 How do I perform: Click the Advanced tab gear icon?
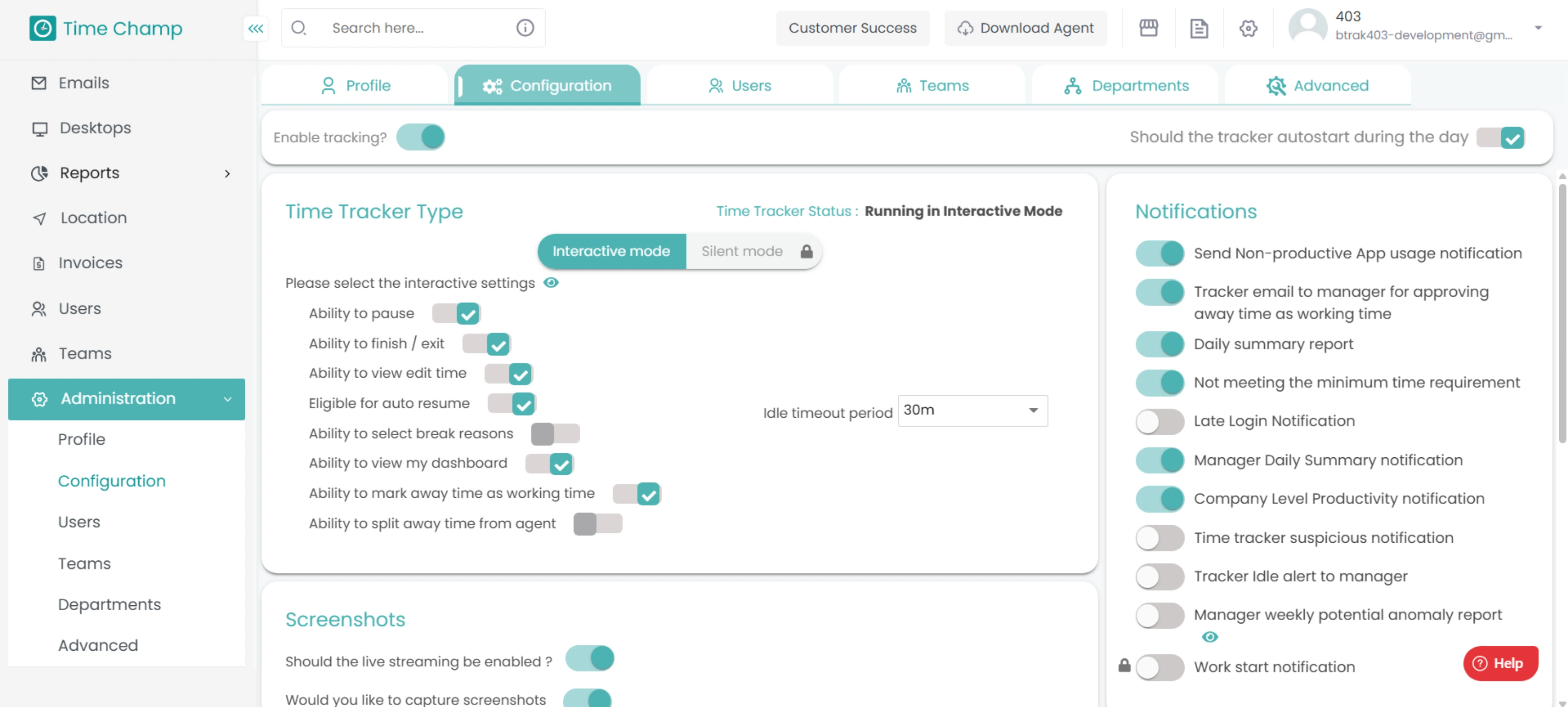(x=1276, y=86)
